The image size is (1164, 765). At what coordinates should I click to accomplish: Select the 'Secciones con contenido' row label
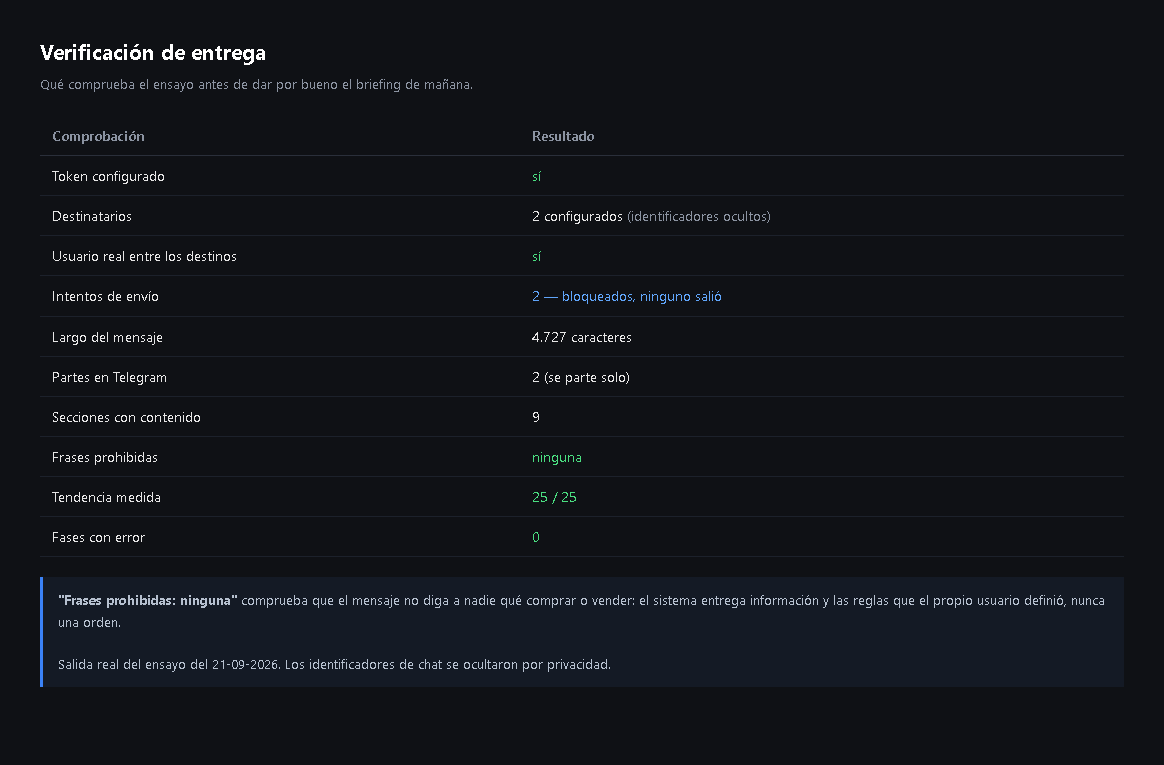pos(126,418)
